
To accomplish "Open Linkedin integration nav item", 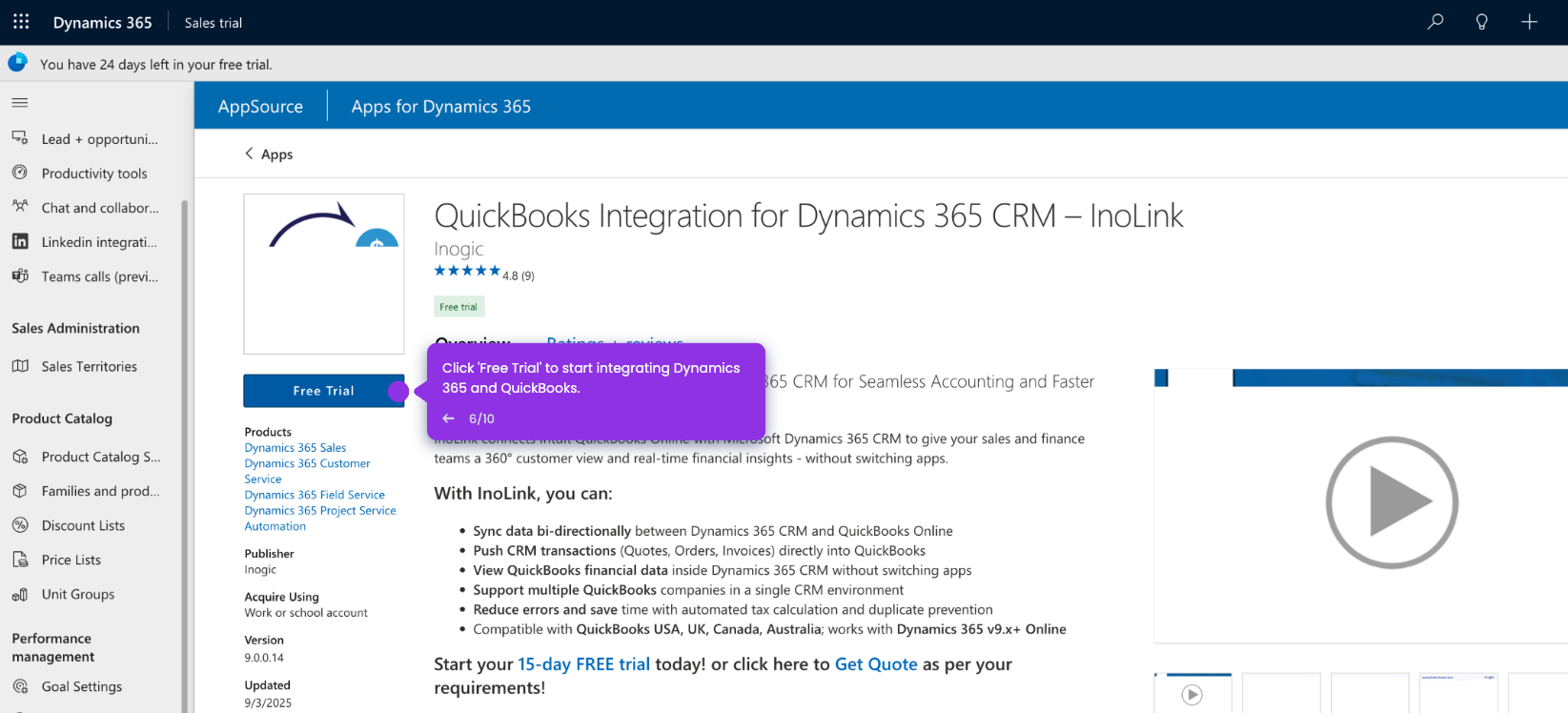I will coord(93,241).
